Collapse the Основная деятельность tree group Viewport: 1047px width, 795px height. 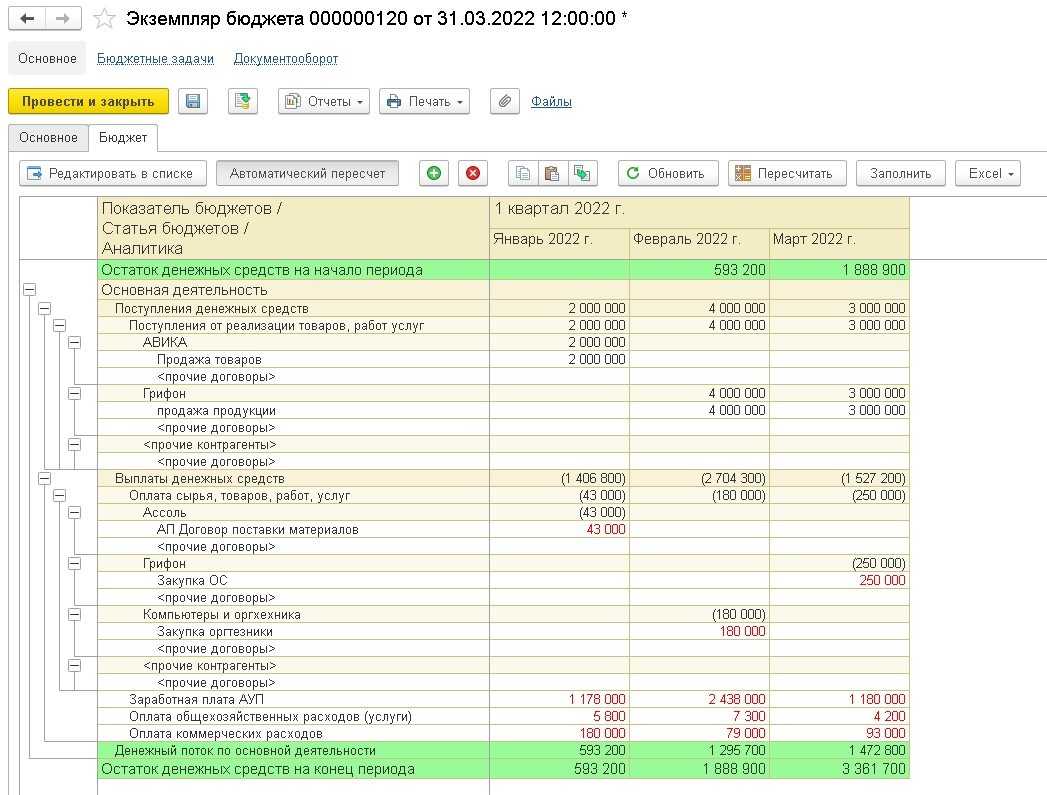pos(29,290)
